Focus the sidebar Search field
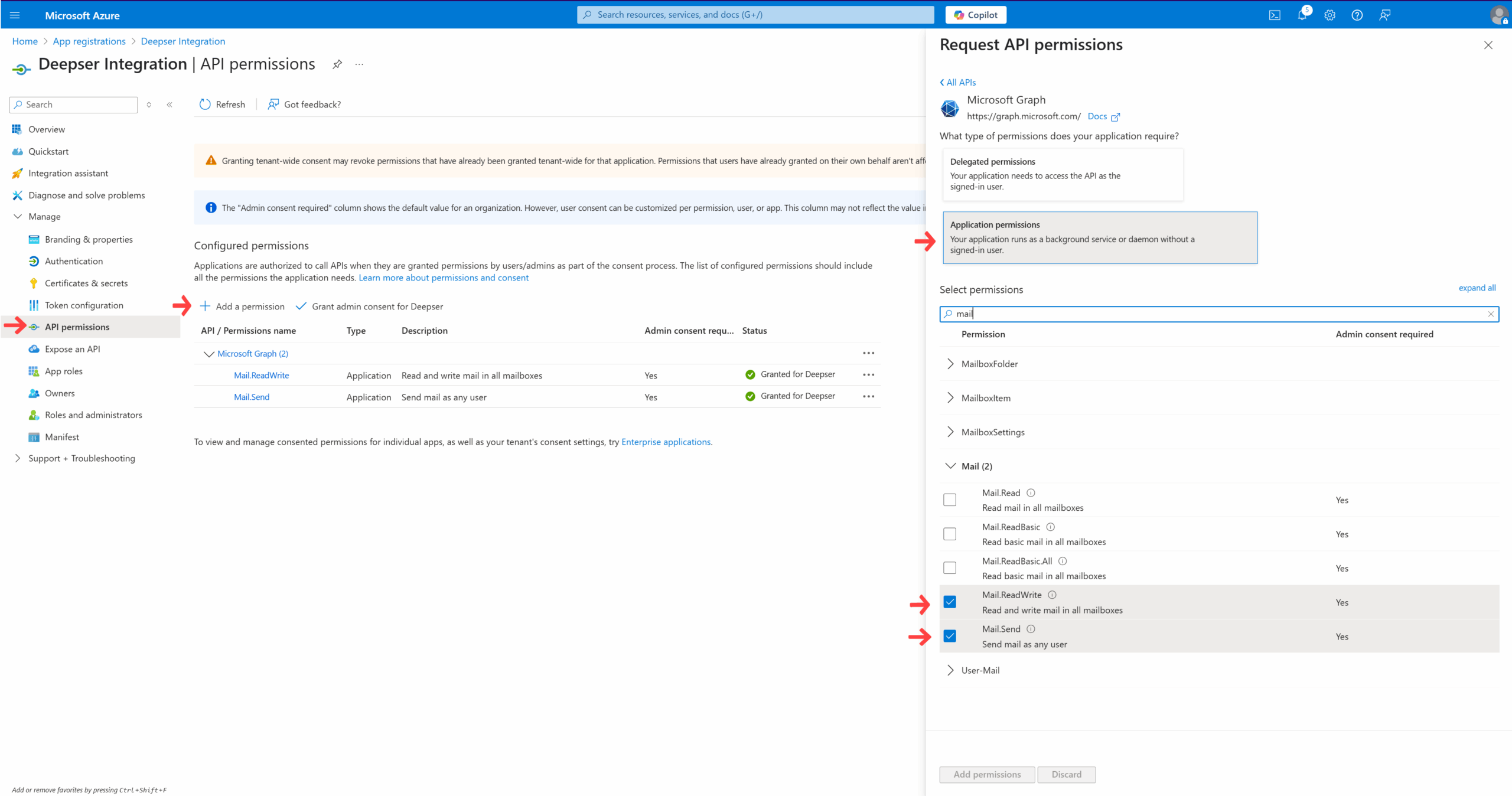1512x796 pixels. pyautogui.click(x=74, y=105)
